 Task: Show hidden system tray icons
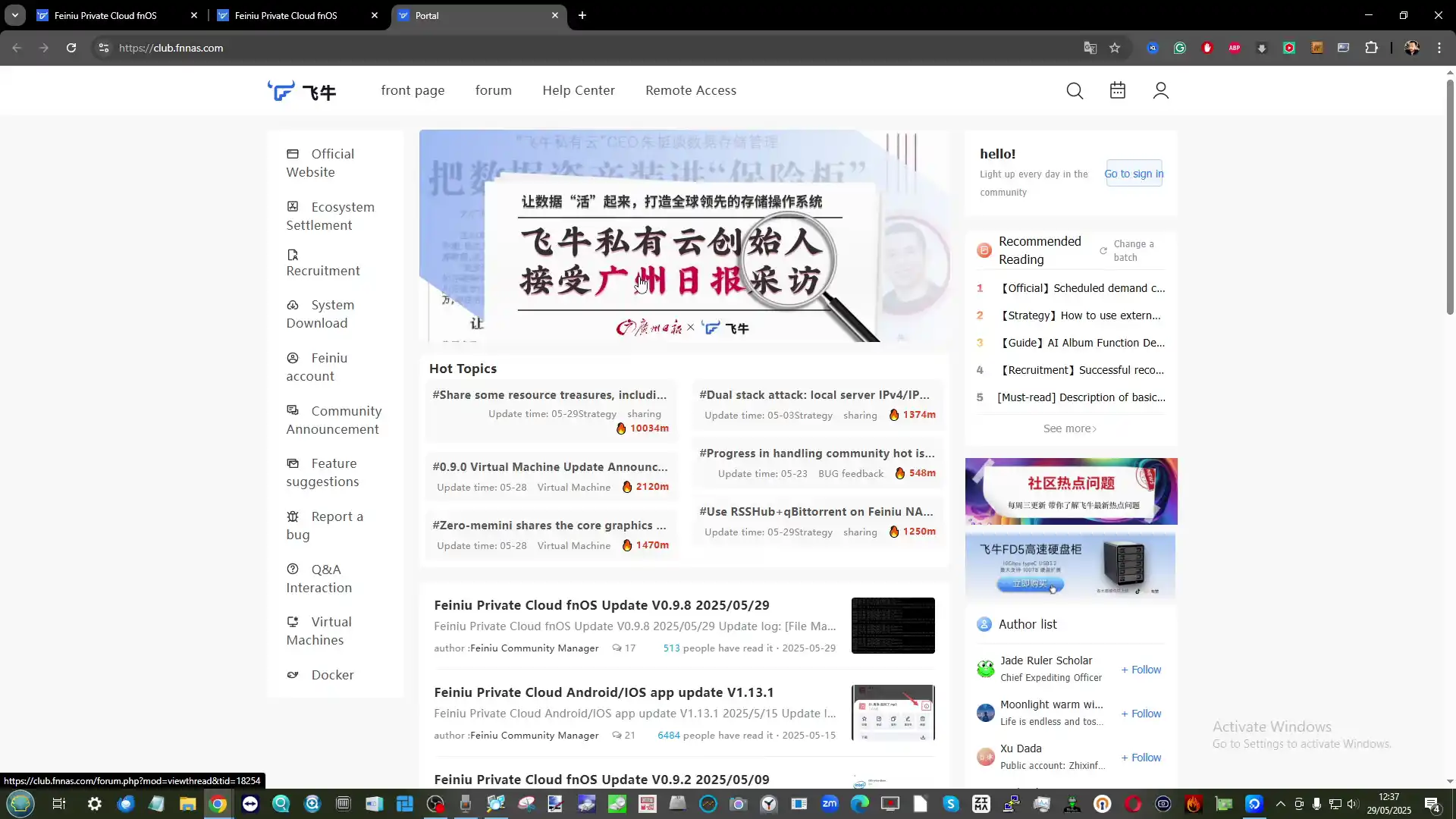[x=1281, y=804]
